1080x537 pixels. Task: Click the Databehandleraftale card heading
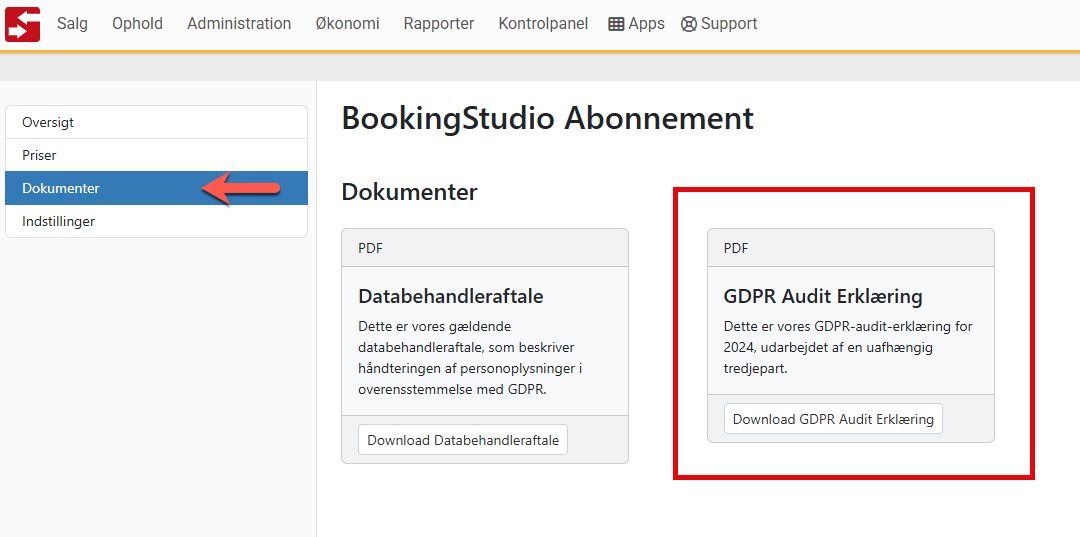(x=451, y=297)
